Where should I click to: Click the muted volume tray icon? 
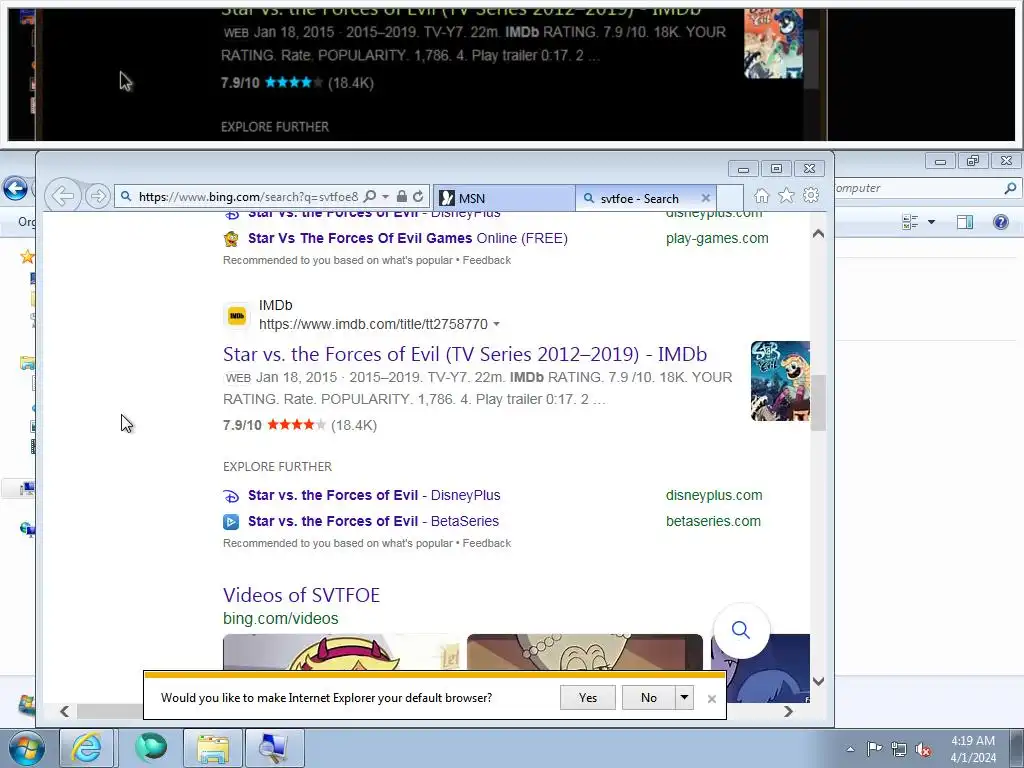[x=923, y=749]
